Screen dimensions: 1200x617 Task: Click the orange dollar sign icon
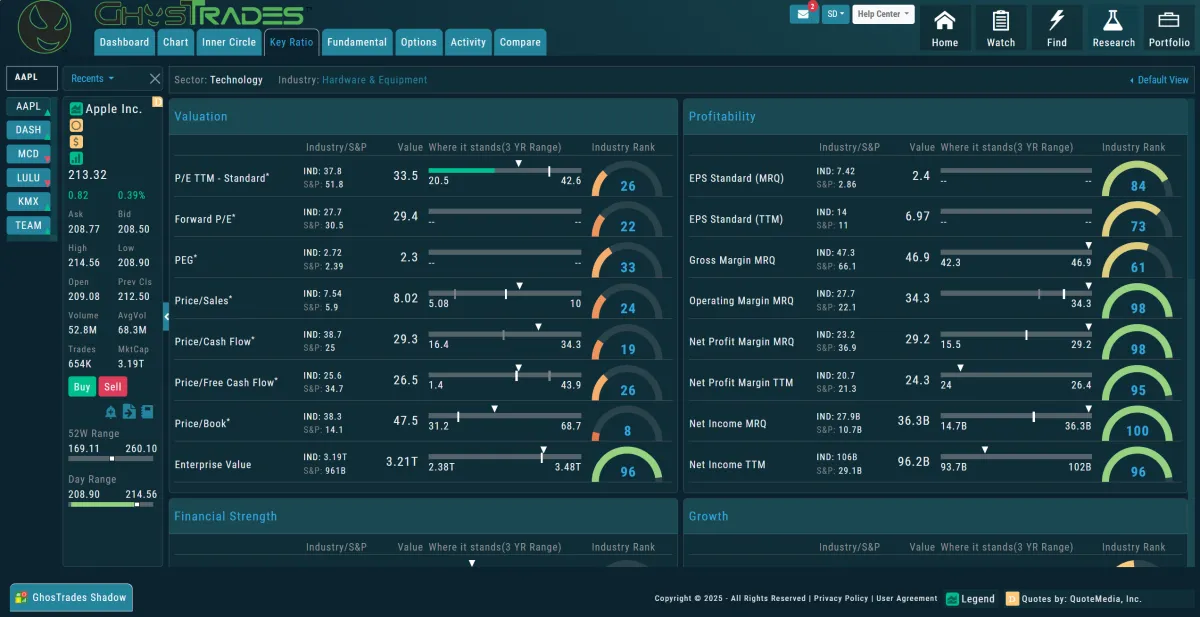pos(76,142)
